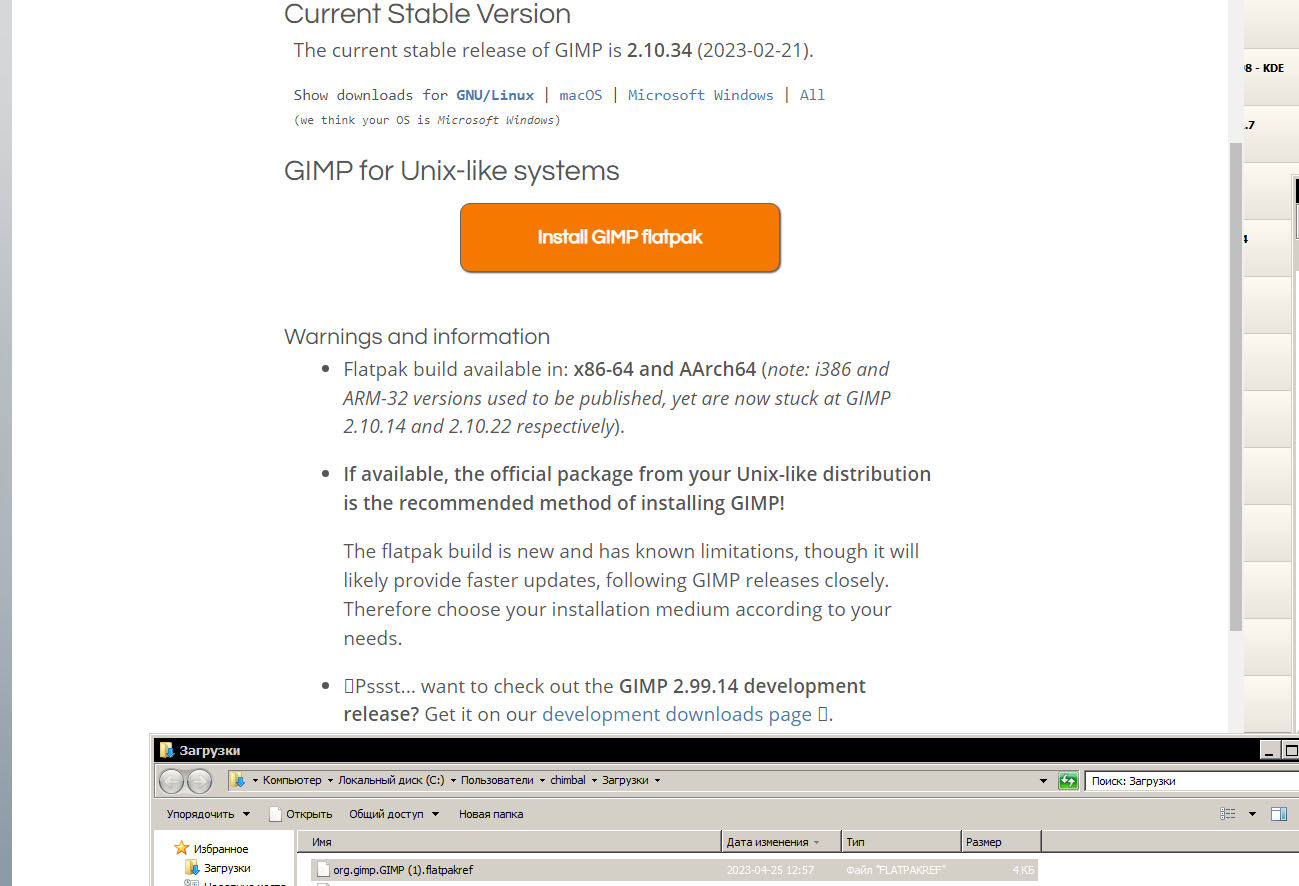Image resolution: width=1299 pixels, height=886 pixels.
Task: Sort files by the Размер column
Action: click(x=1001, y=842)
